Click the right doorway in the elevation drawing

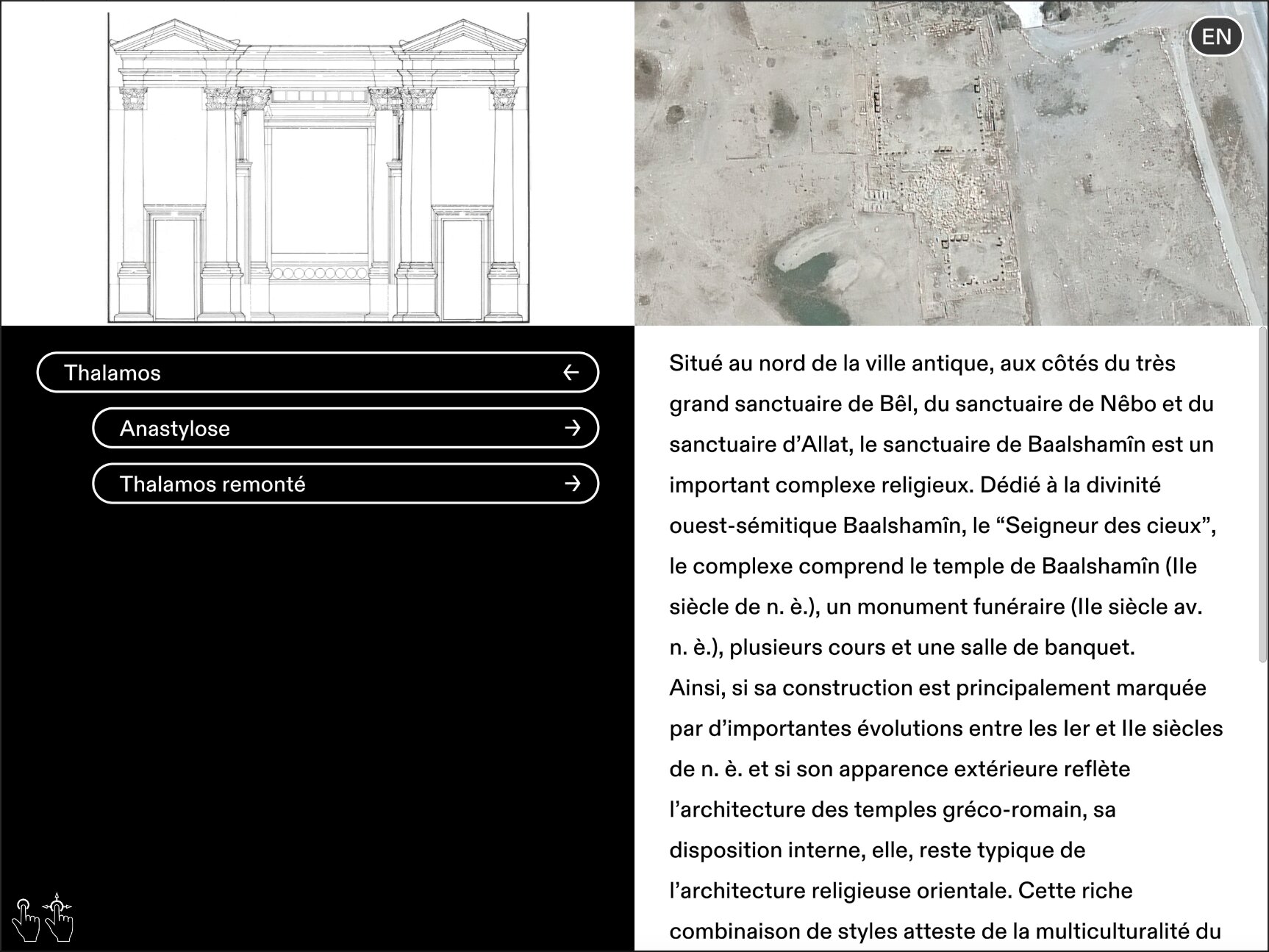(462, 268)
